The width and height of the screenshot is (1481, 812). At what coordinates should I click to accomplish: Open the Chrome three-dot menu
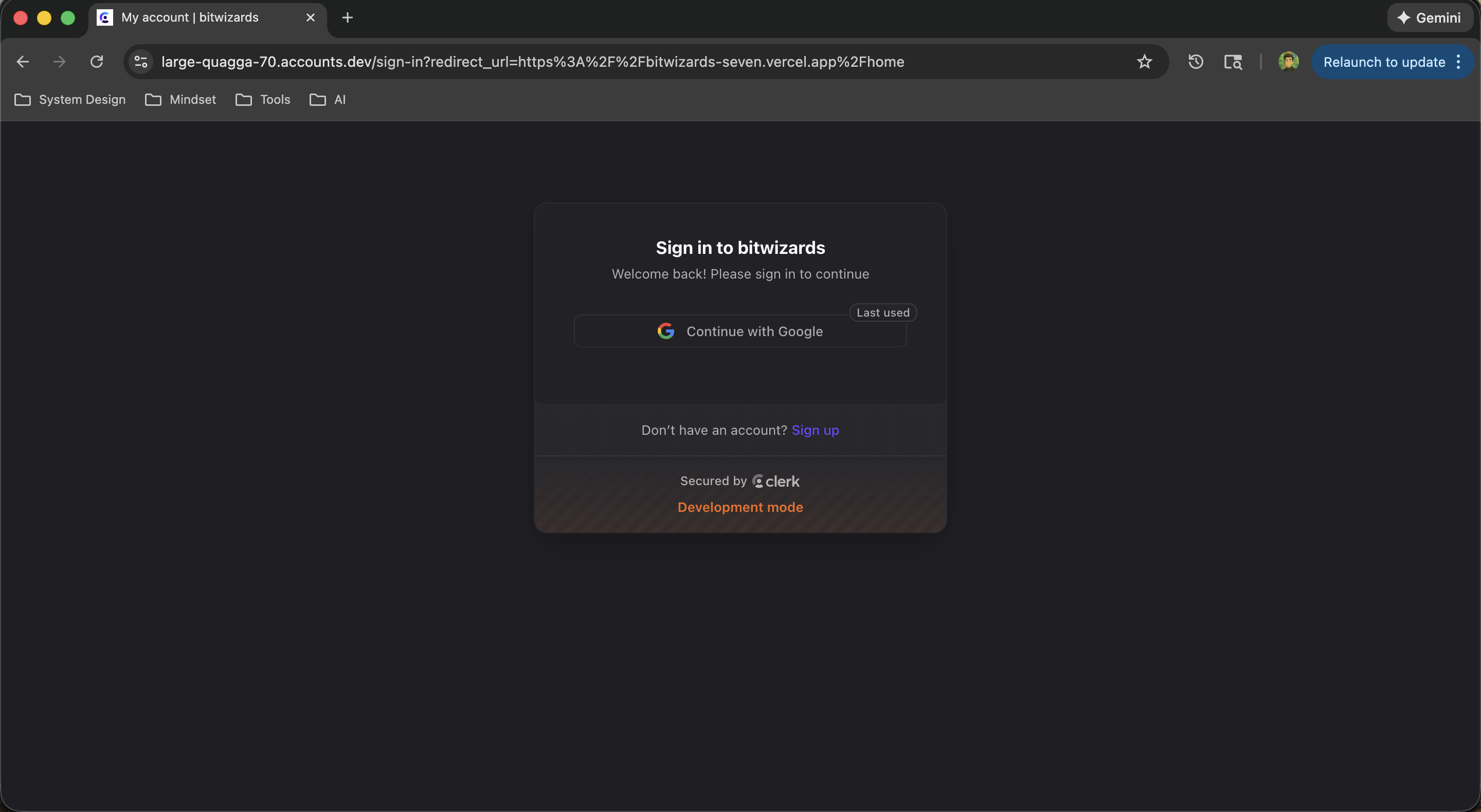[x=1458, y=62]
